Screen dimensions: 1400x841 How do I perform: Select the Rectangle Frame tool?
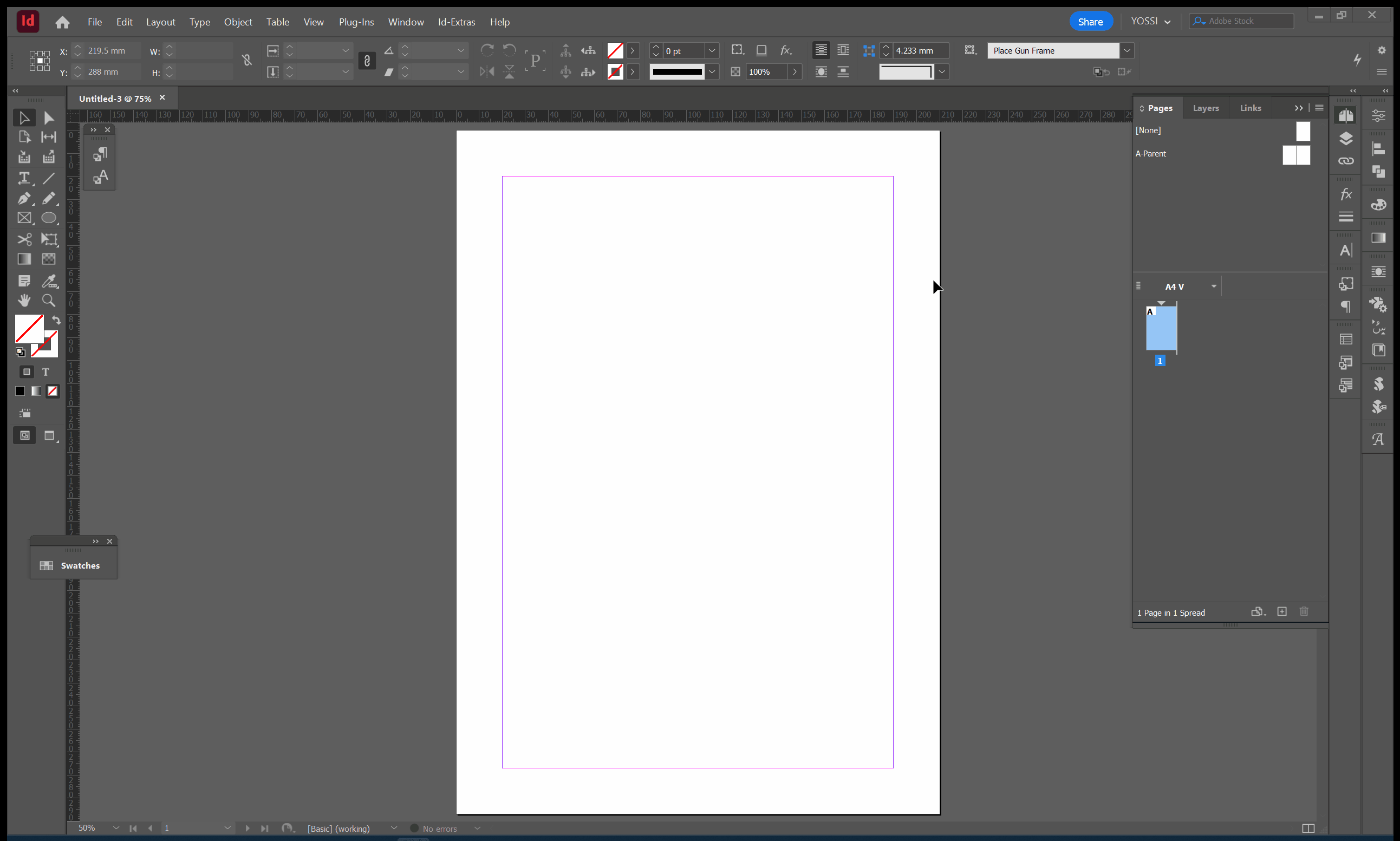coord(24,218)
